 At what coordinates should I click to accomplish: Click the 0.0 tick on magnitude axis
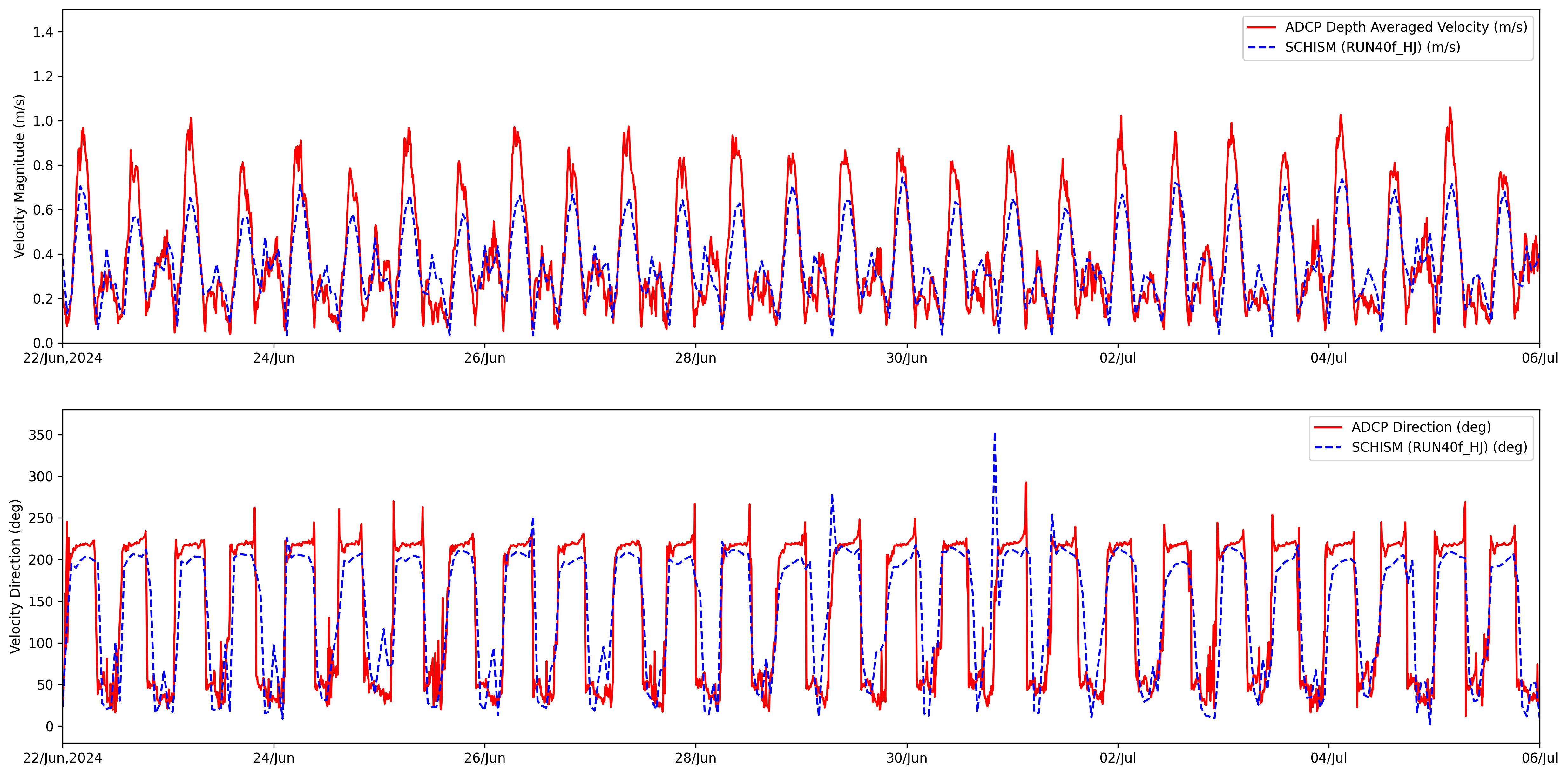point(43,344)
